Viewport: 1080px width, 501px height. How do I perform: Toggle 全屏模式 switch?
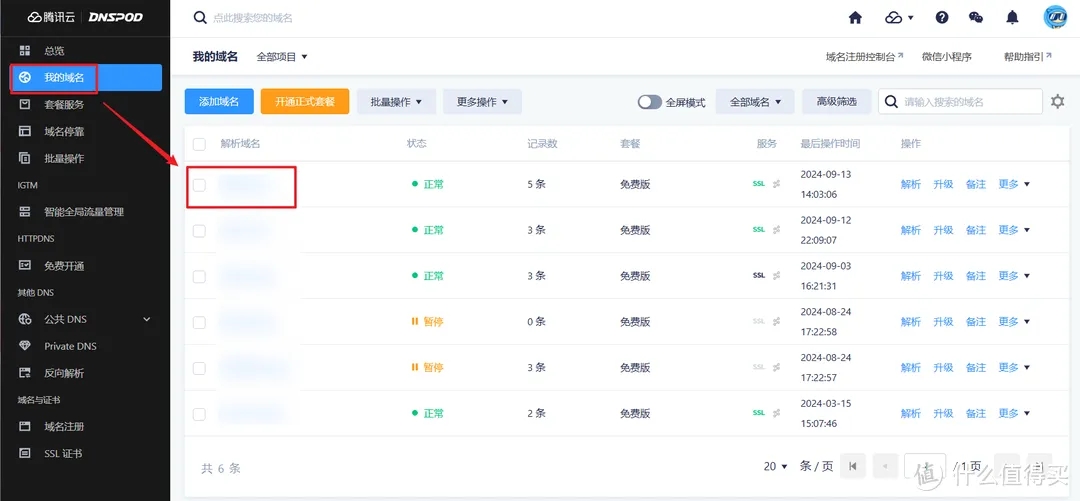[x=650, y=102]
